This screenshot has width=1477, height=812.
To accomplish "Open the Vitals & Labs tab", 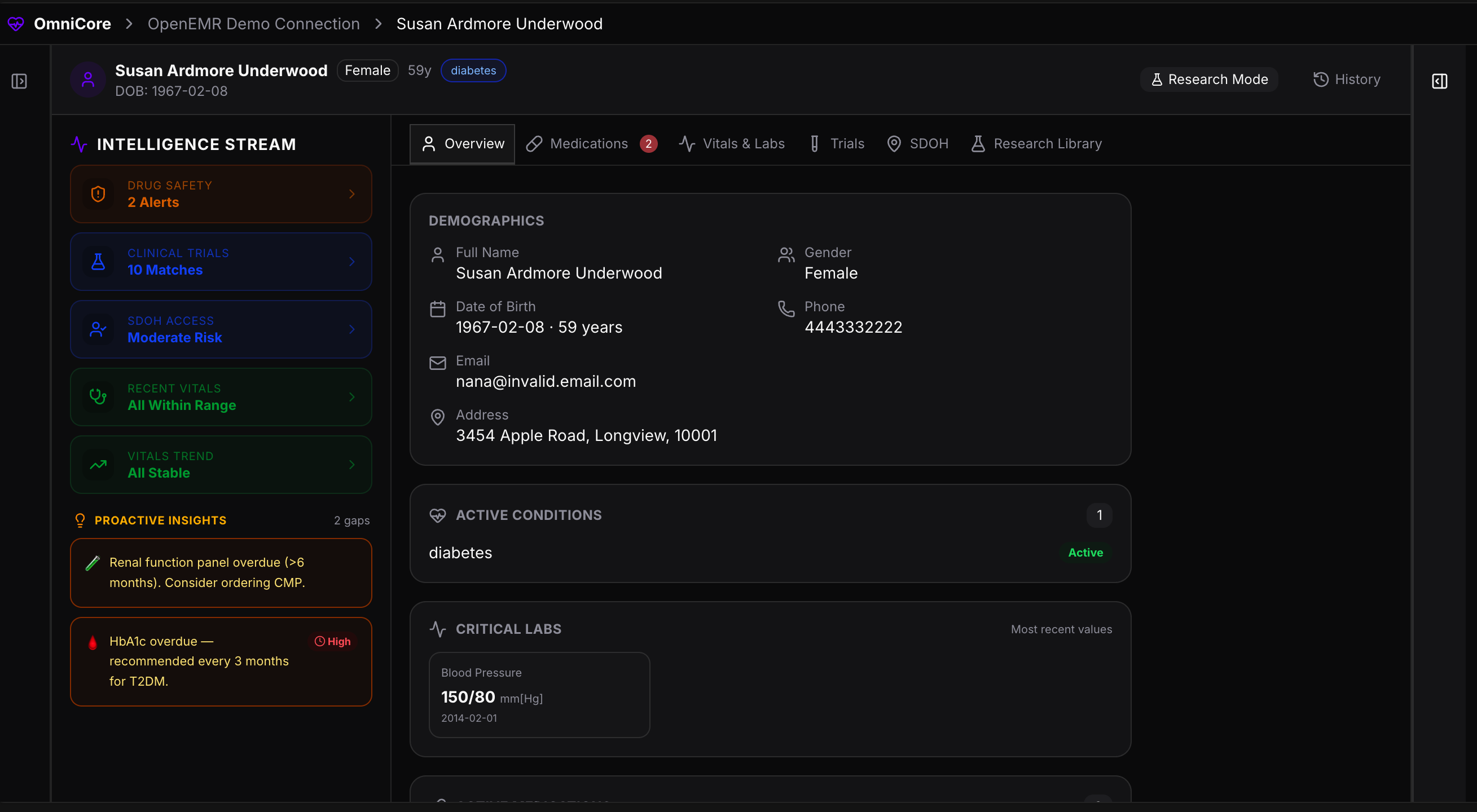I will click(x=732, y=144).
